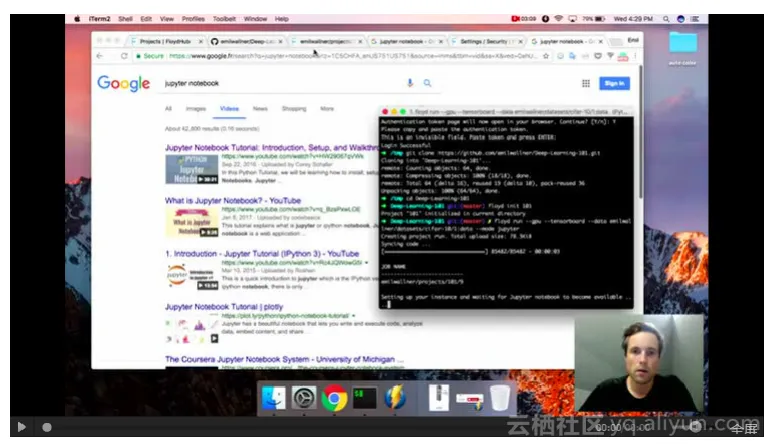Screen dimensions: 772x448
Task: Click the blue Google search magnifier
Action: click(427, 83)
